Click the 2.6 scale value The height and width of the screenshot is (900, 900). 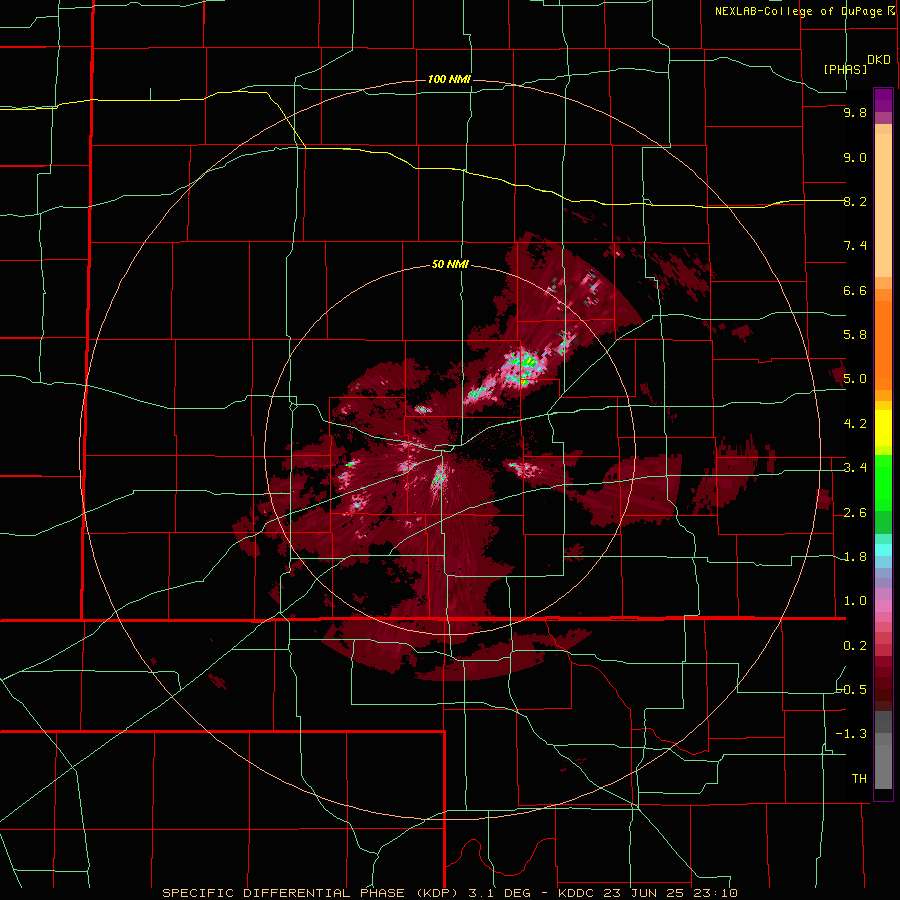855,513
